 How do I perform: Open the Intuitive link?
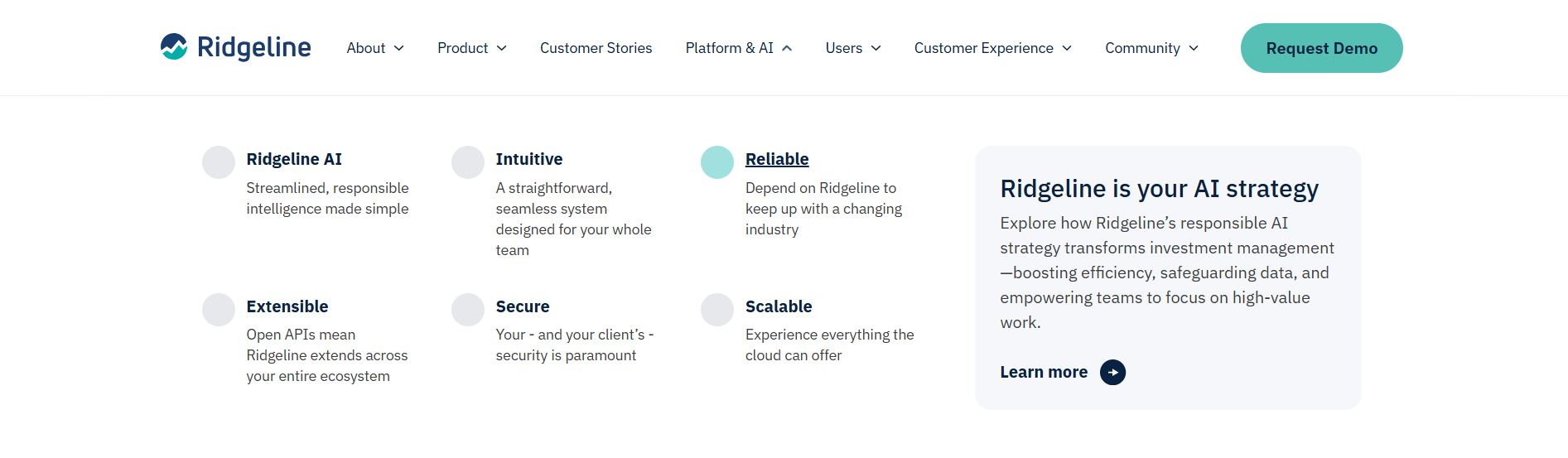click(x=529, y=159)
